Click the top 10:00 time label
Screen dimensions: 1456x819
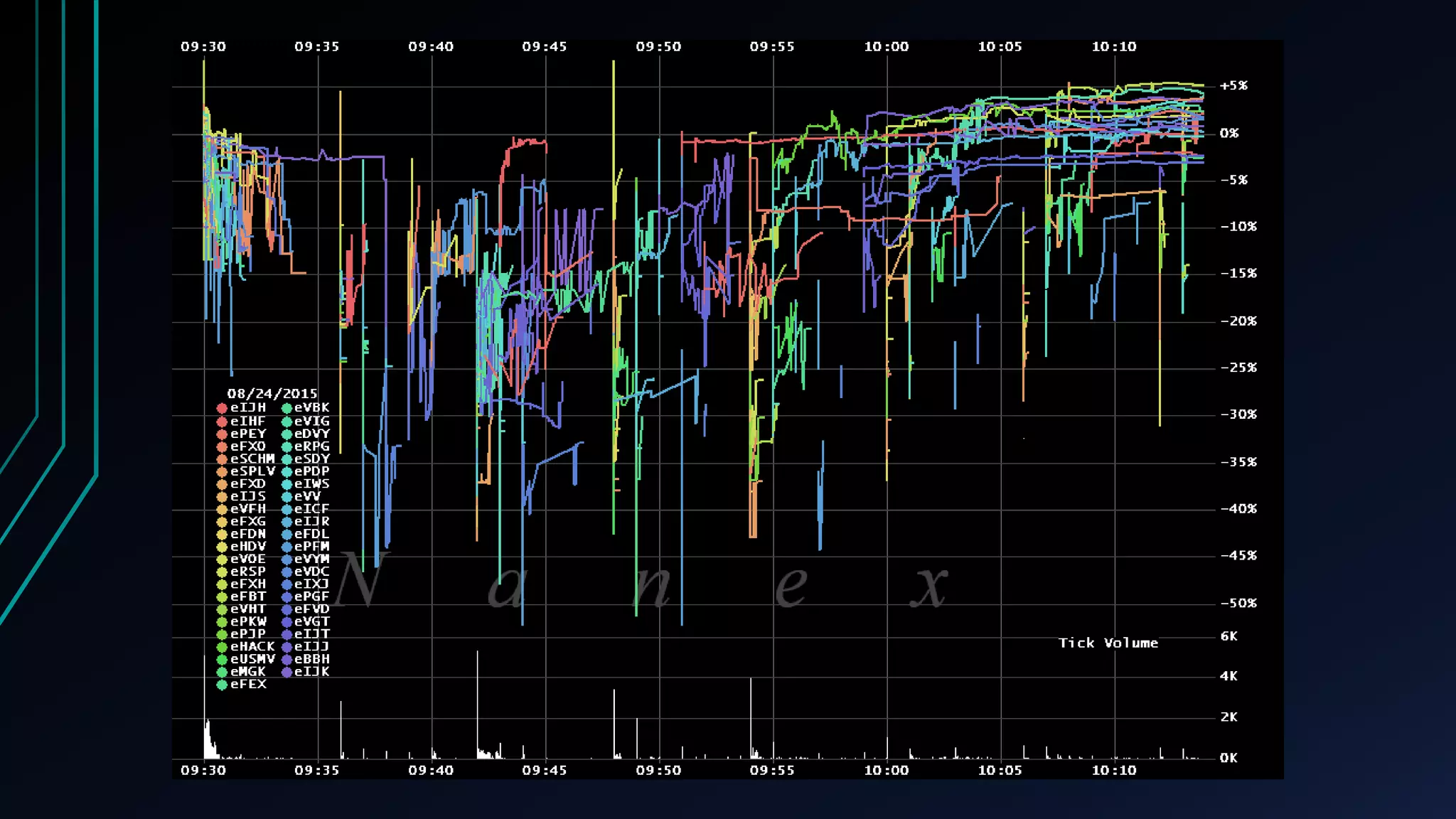pyautogui.click(x=886, y=46)
